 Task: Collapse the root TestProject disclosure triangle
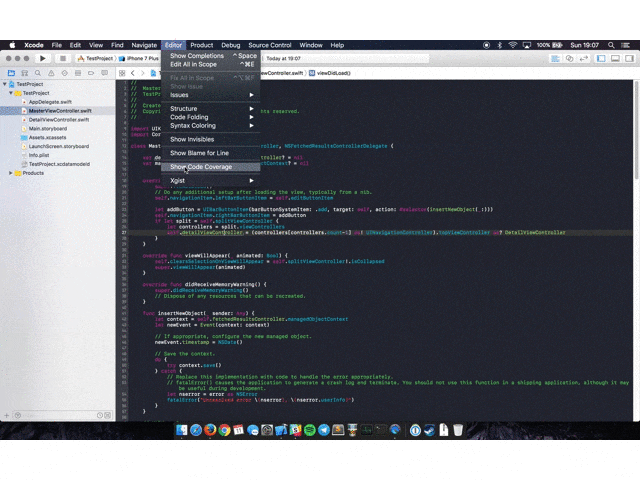point(5,84)
